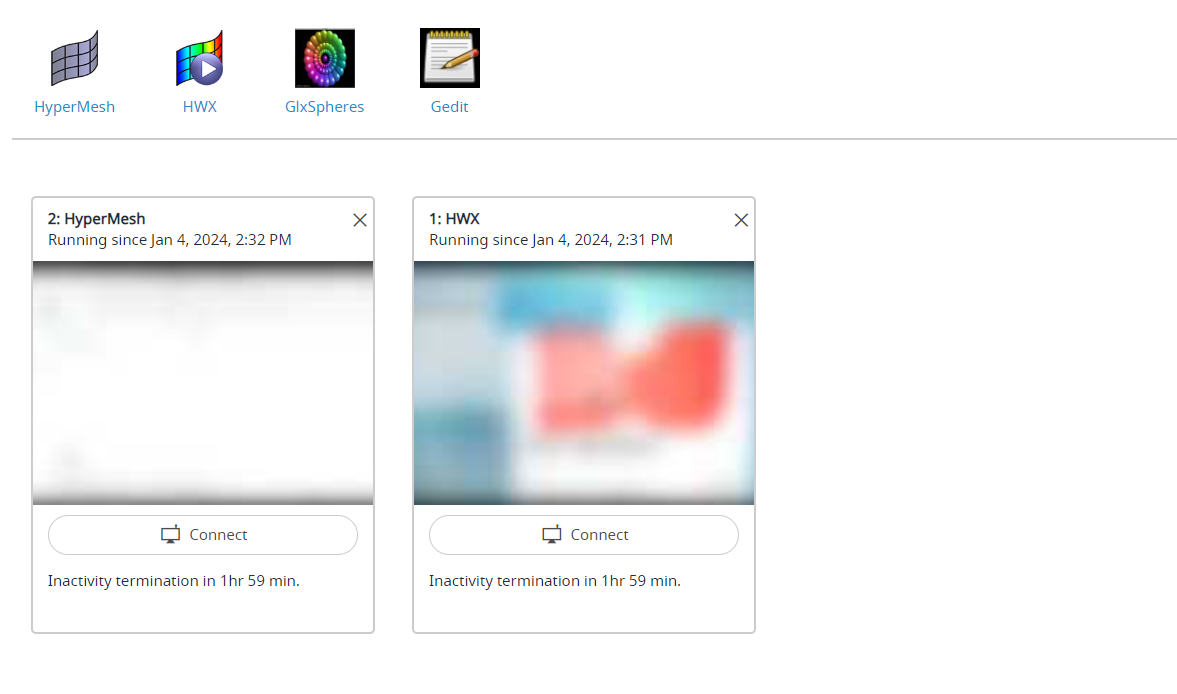Click monitor icon in HyperMesh Connect button
The width and height of the screenshot is (1177, 694).
[170, 535]
